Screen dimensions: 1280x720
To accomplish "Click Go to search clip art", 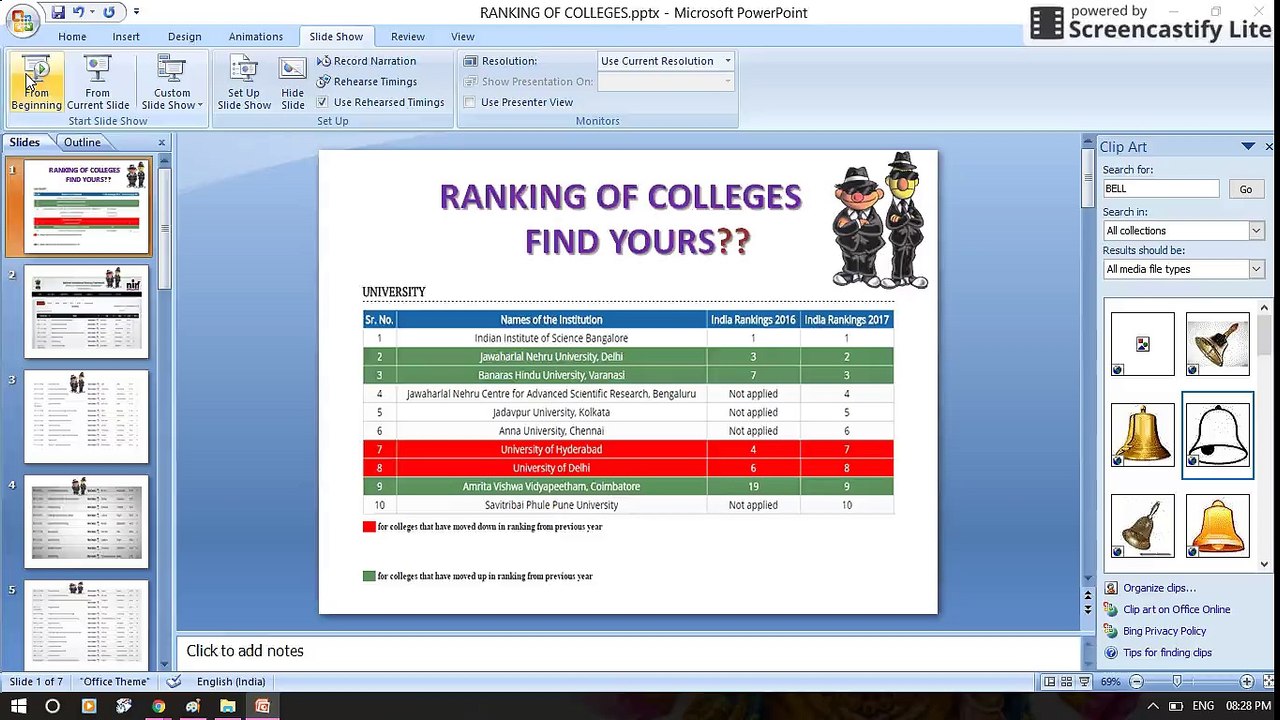I will (1246, 189).
